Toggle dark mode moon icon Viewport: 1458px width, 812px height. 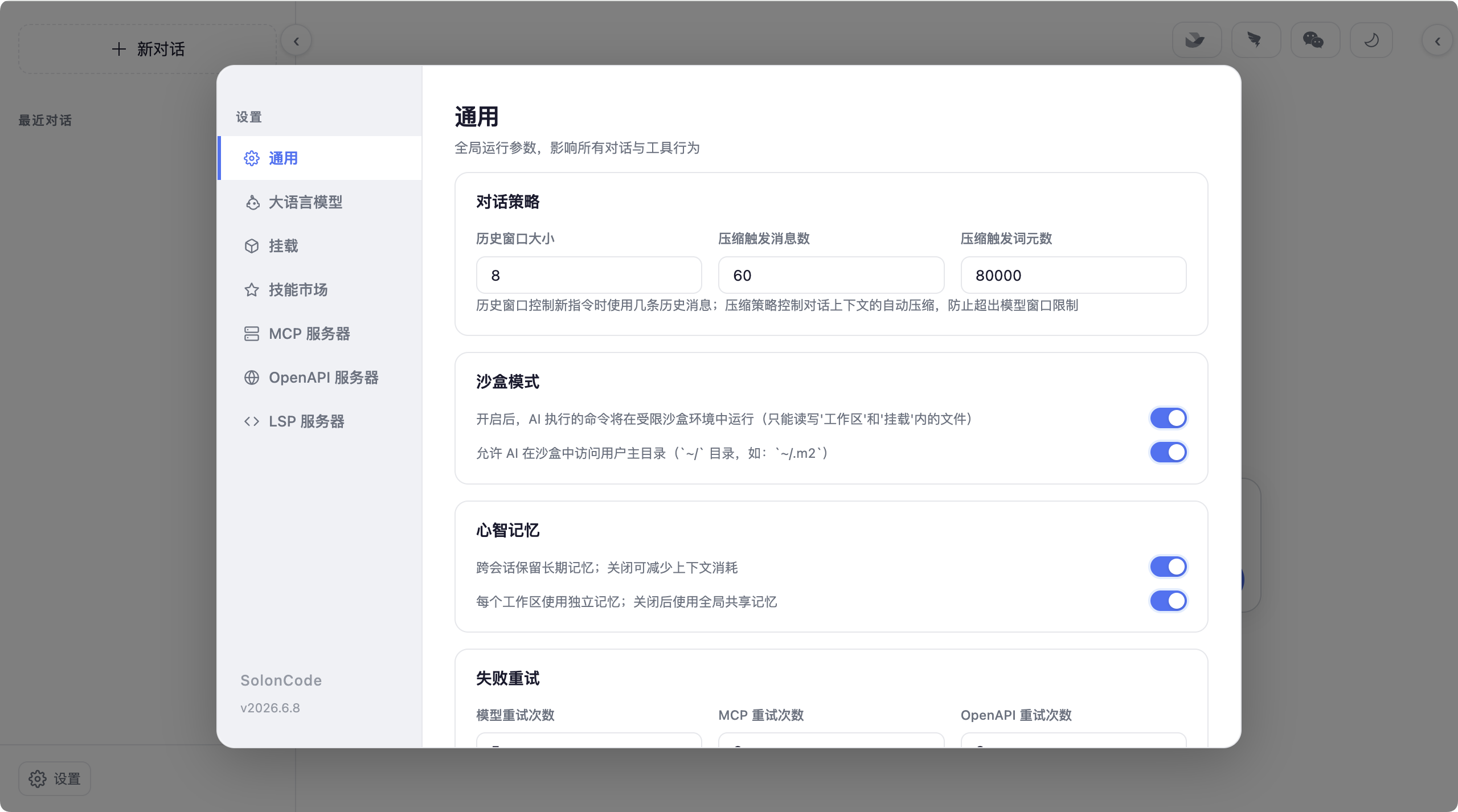tap(1371, 40)
